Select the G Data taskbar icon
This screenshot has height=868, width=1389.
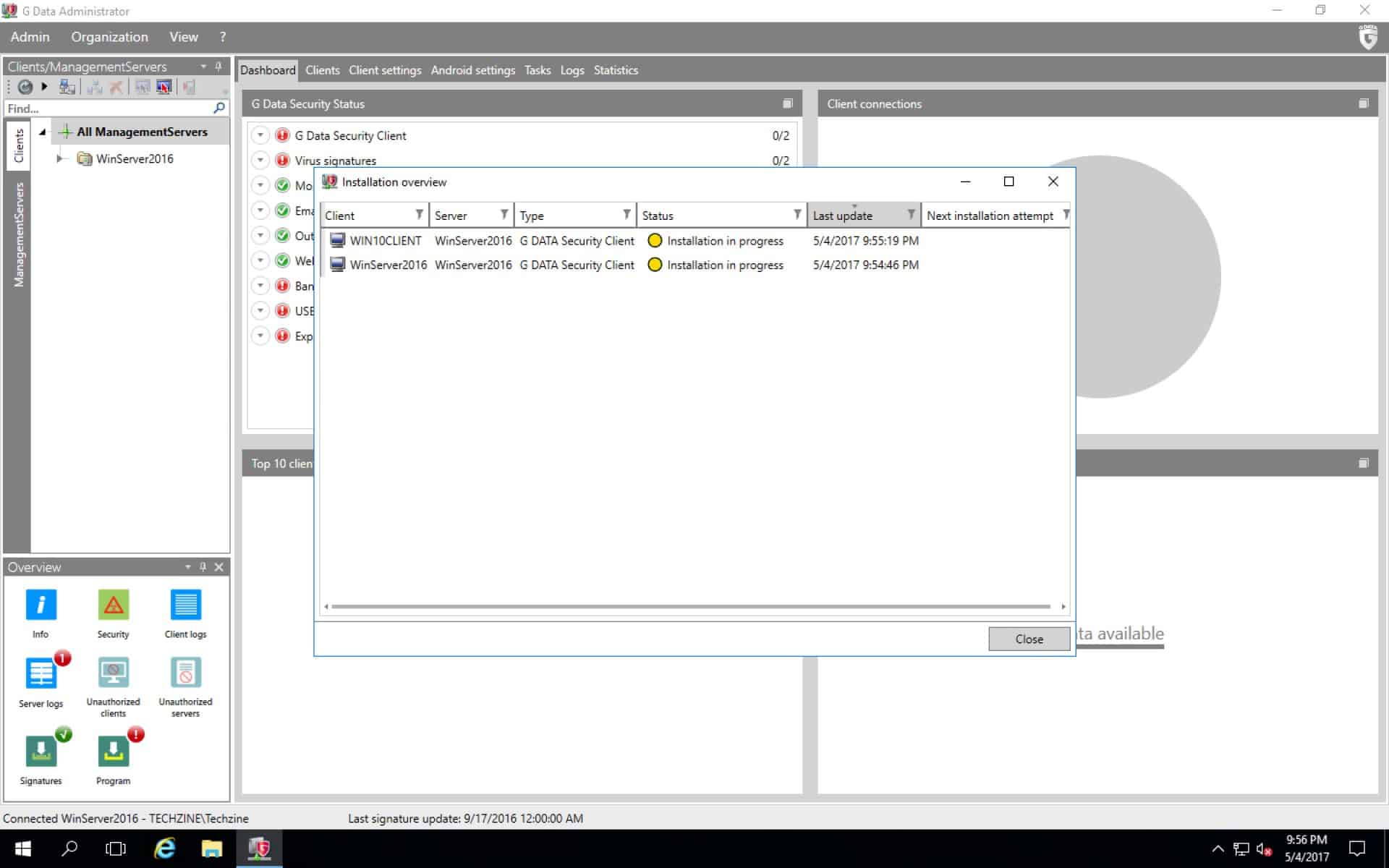click(261, 848)
